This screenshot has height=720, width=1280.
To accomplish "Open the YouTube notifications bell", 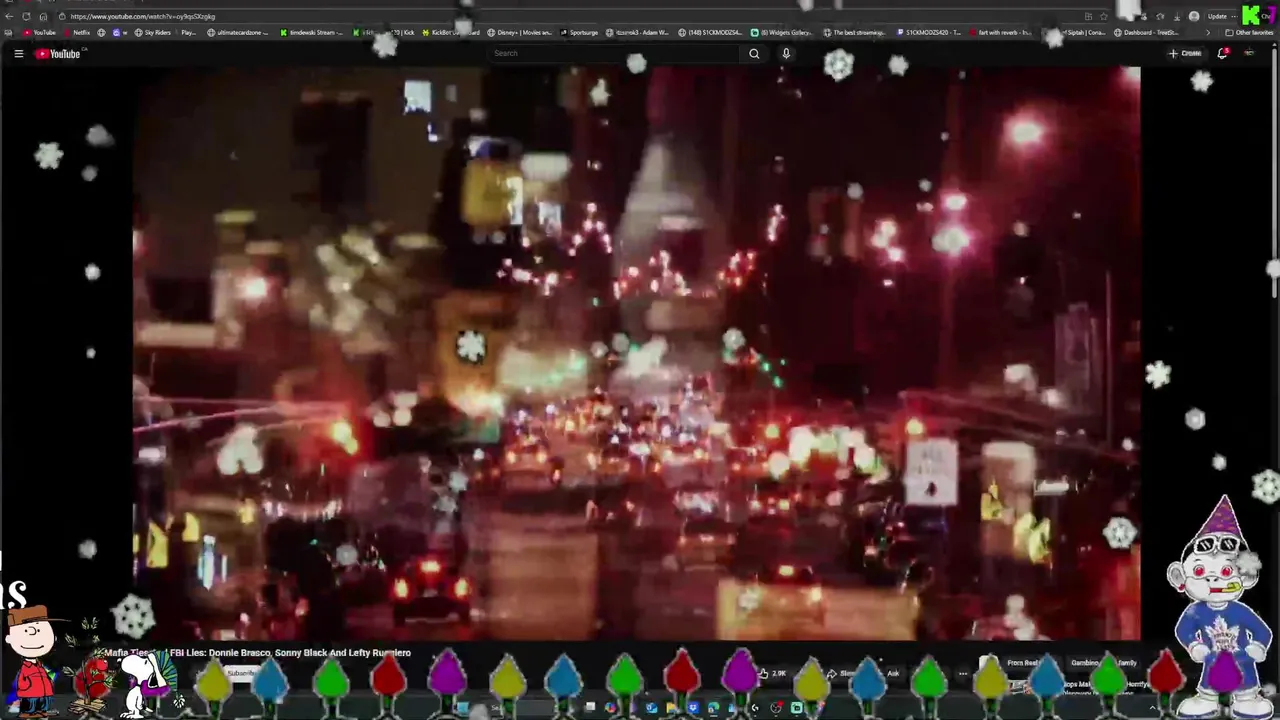I will [1222, 53].
